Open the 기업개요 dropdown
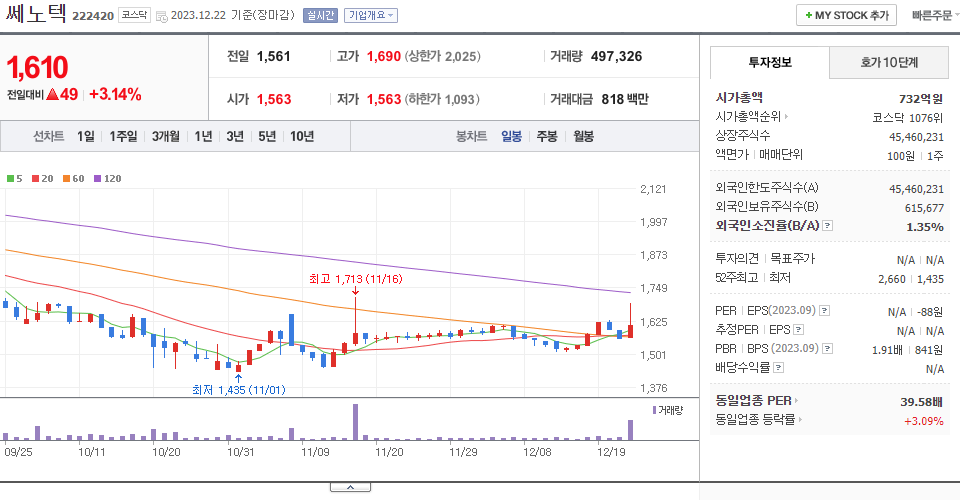This screenshot has height=500, width=960. (370, 15)
